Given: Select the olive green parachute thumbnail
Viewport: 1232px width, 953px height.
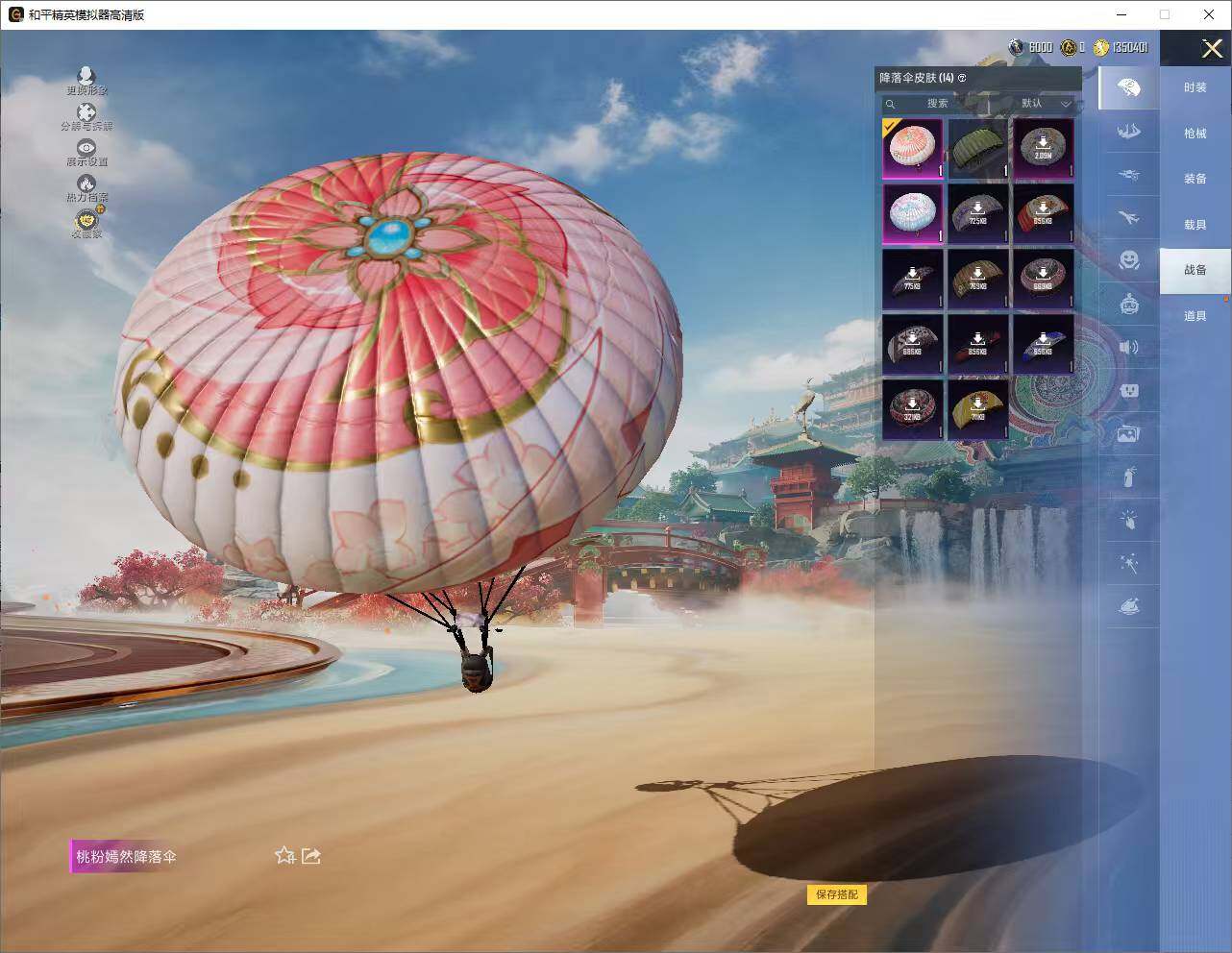Looking at the screenshot, I should click(x=978, y=148).
